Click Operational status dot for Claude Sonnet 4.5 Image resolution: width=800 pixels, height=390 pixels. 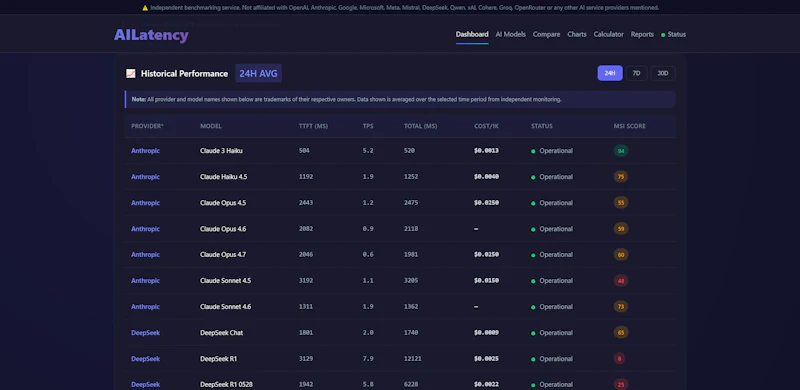point(533,281)
